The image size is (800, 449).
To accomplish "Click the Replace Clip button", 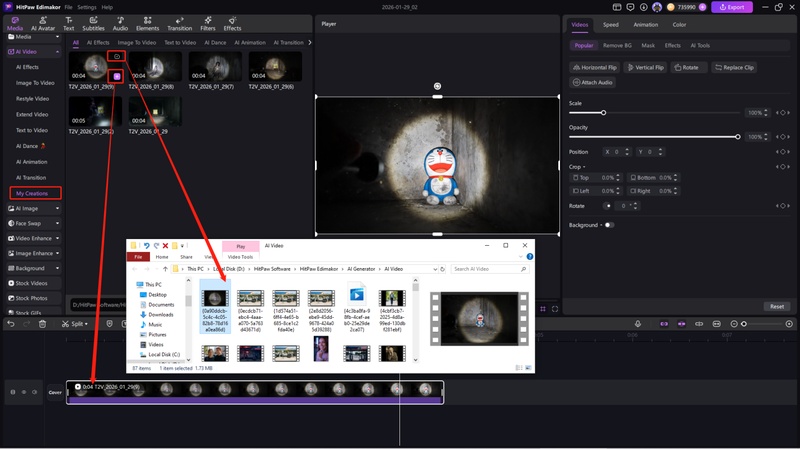I will tap(734, 67).
